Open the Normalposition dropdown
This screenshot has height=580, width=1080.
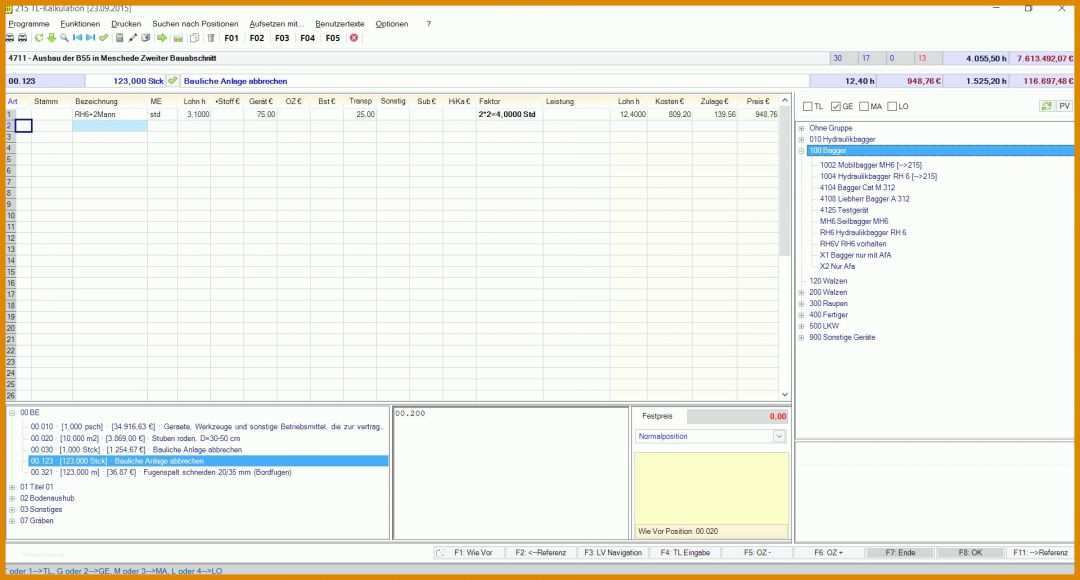click(779, 436)
